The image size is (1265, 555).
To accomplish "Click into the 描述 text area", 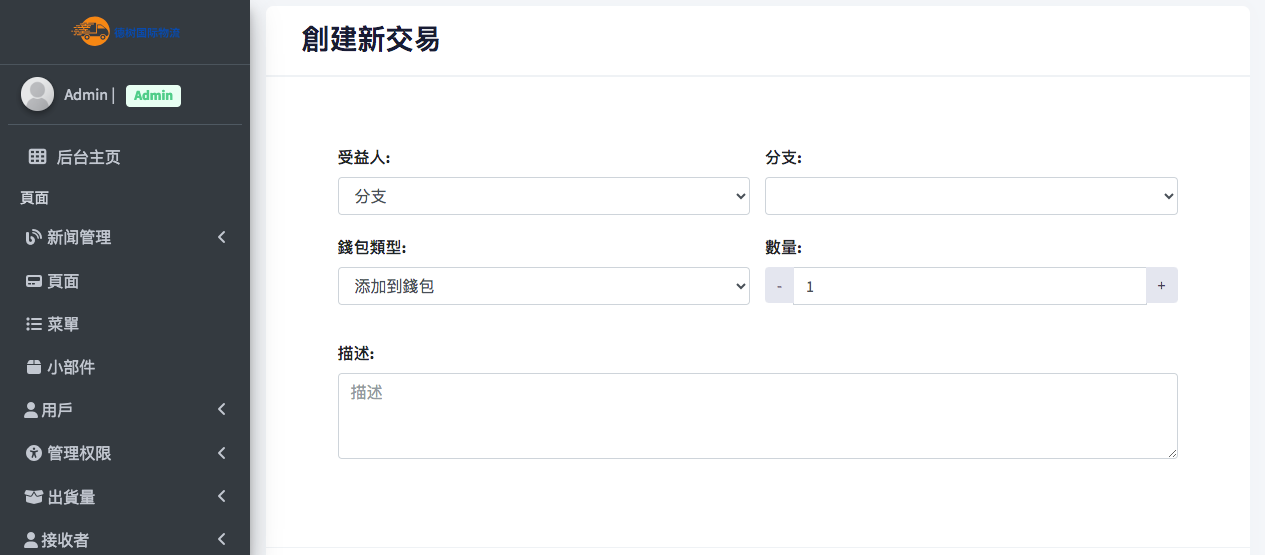I will click(x=757, y=416).
